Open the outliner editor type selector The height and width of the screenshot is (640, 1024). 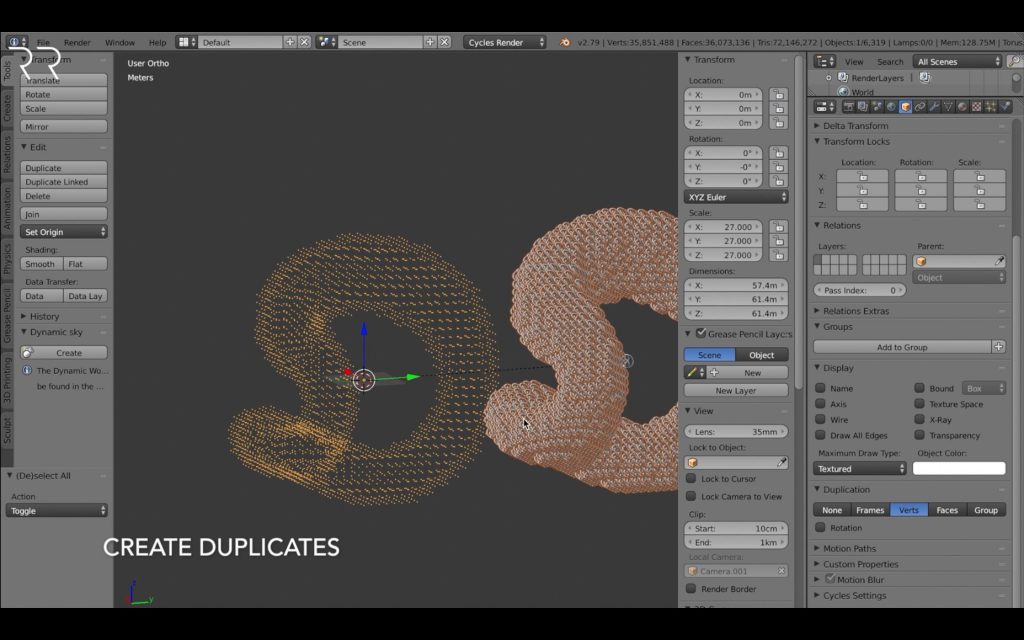825,61
